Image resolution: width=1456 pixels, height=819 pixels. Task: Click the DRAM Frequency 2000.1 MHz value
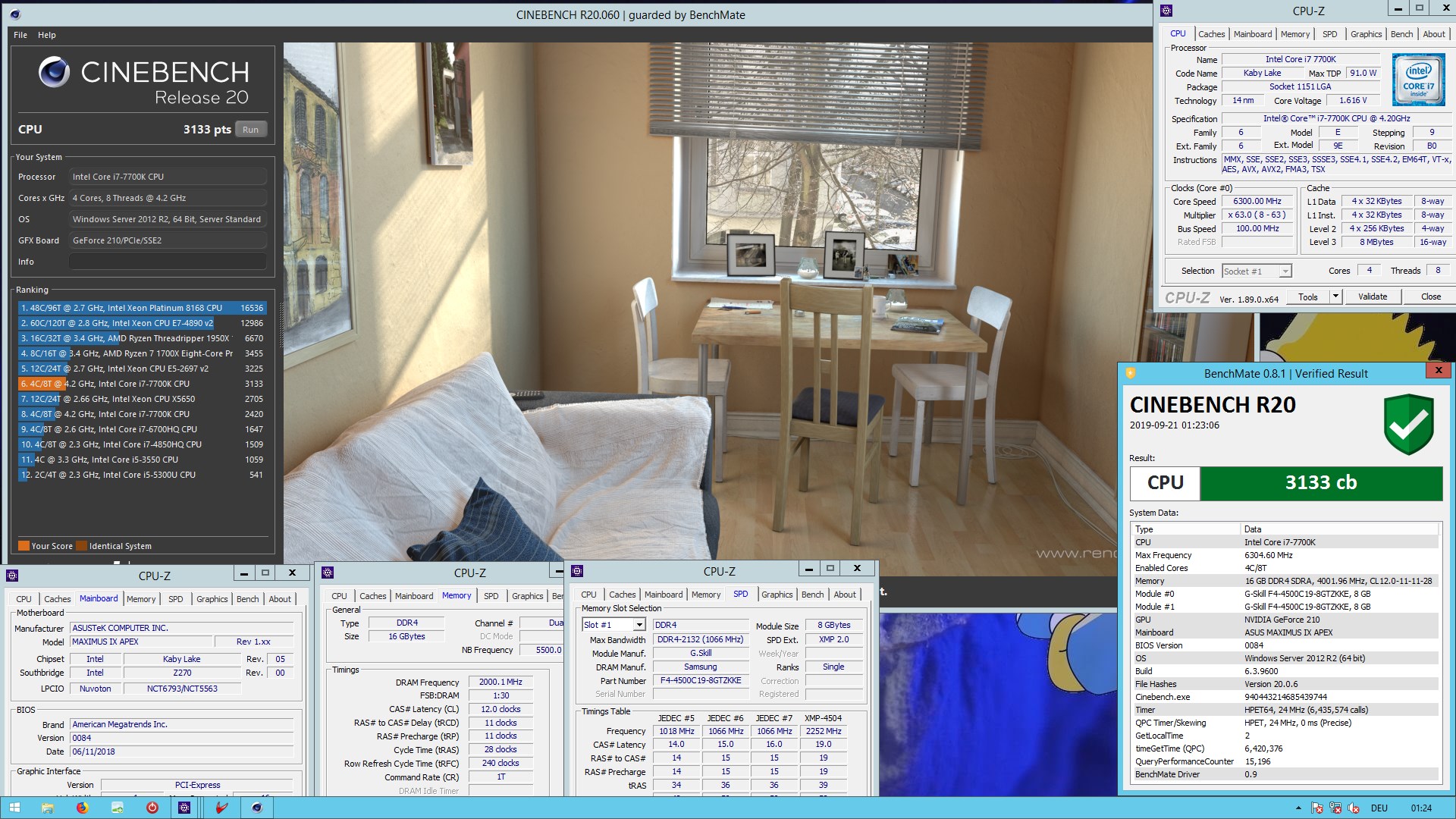pyautogui.click(x=500, y=682)
